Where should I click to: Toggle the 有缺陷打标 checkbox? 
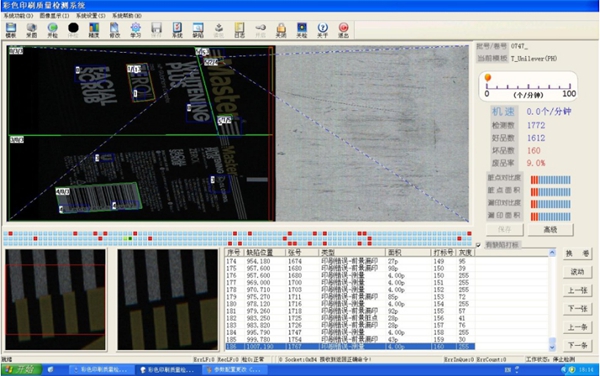pos(478,245)
